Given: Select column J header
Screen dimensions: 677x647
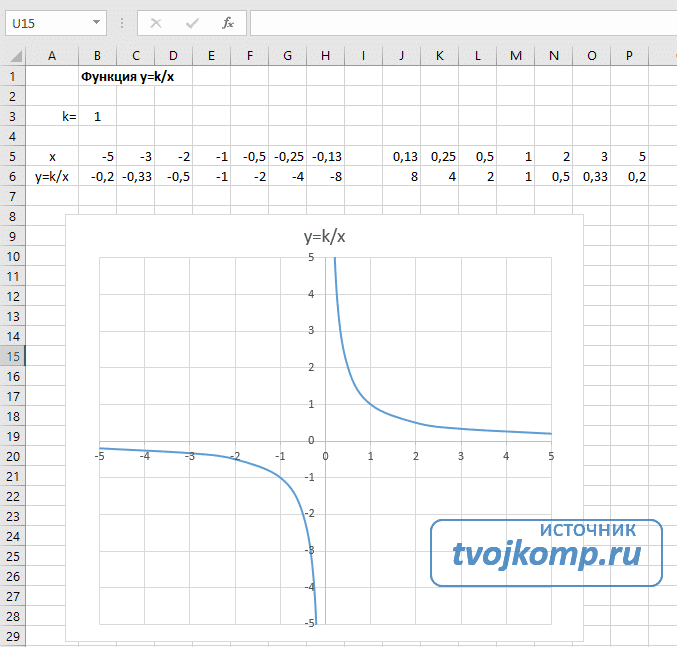Looking at the screenshot, I should click(x=401, y=57).
